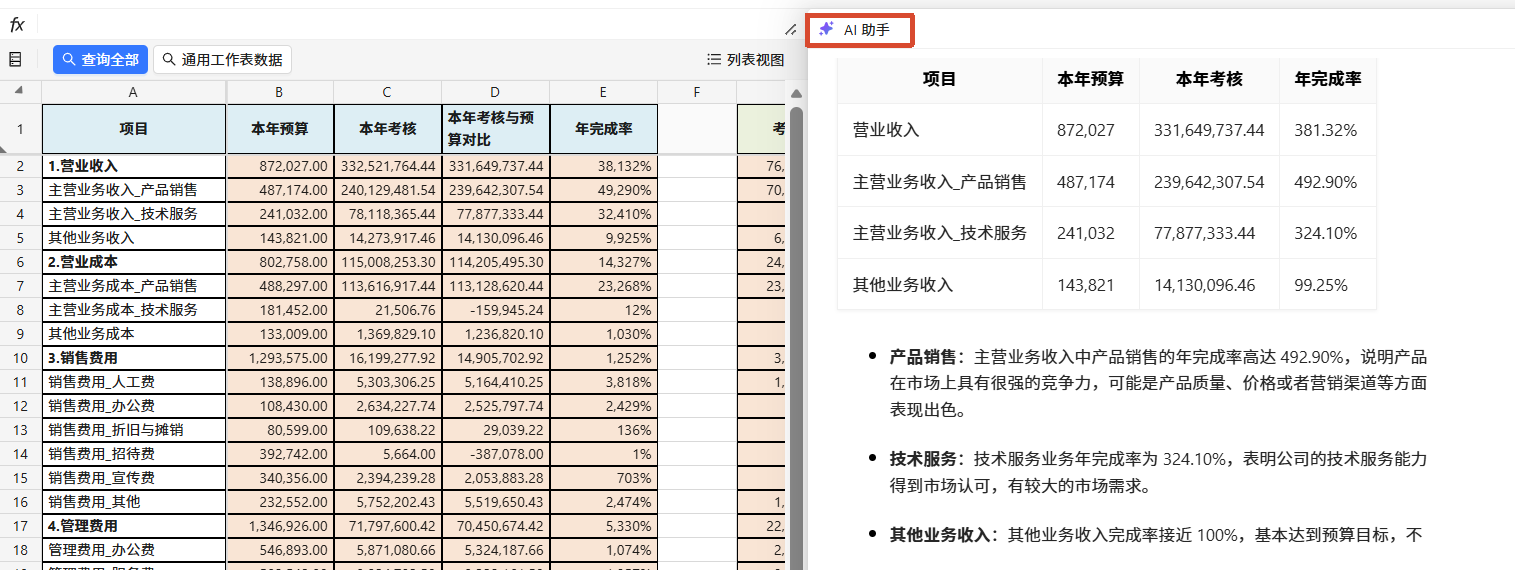Click the select-all corner of the grid

tap(20, 91)
